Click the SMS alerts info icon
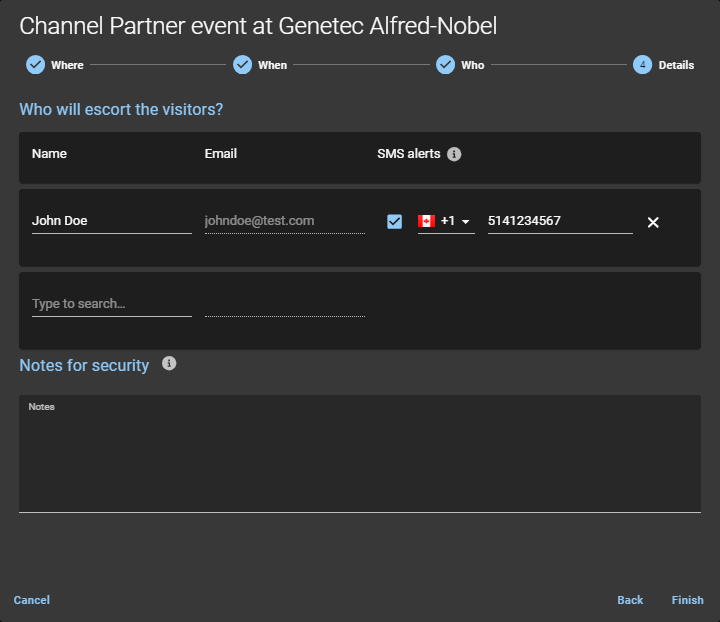The image size is (720, 622). [454, 154]
